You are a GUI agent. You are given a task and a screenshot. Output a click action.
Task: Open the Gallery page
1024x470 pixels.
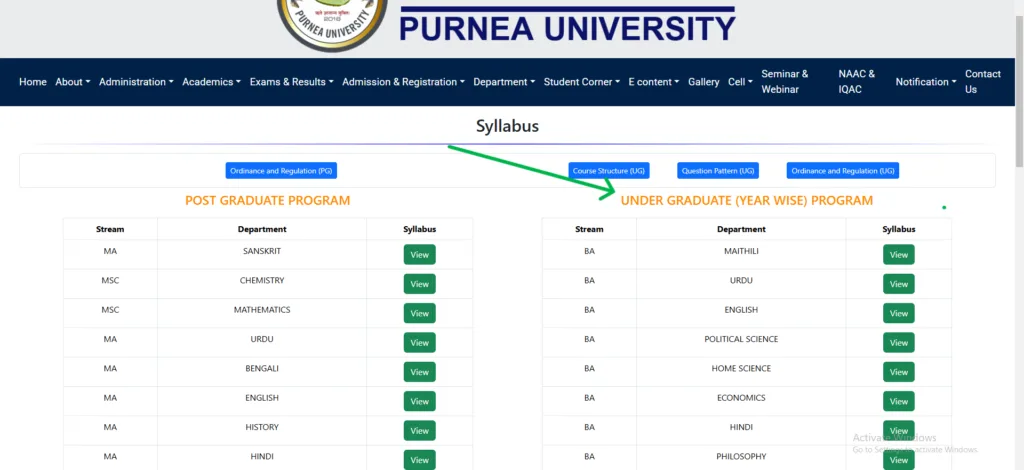(703, 82)
